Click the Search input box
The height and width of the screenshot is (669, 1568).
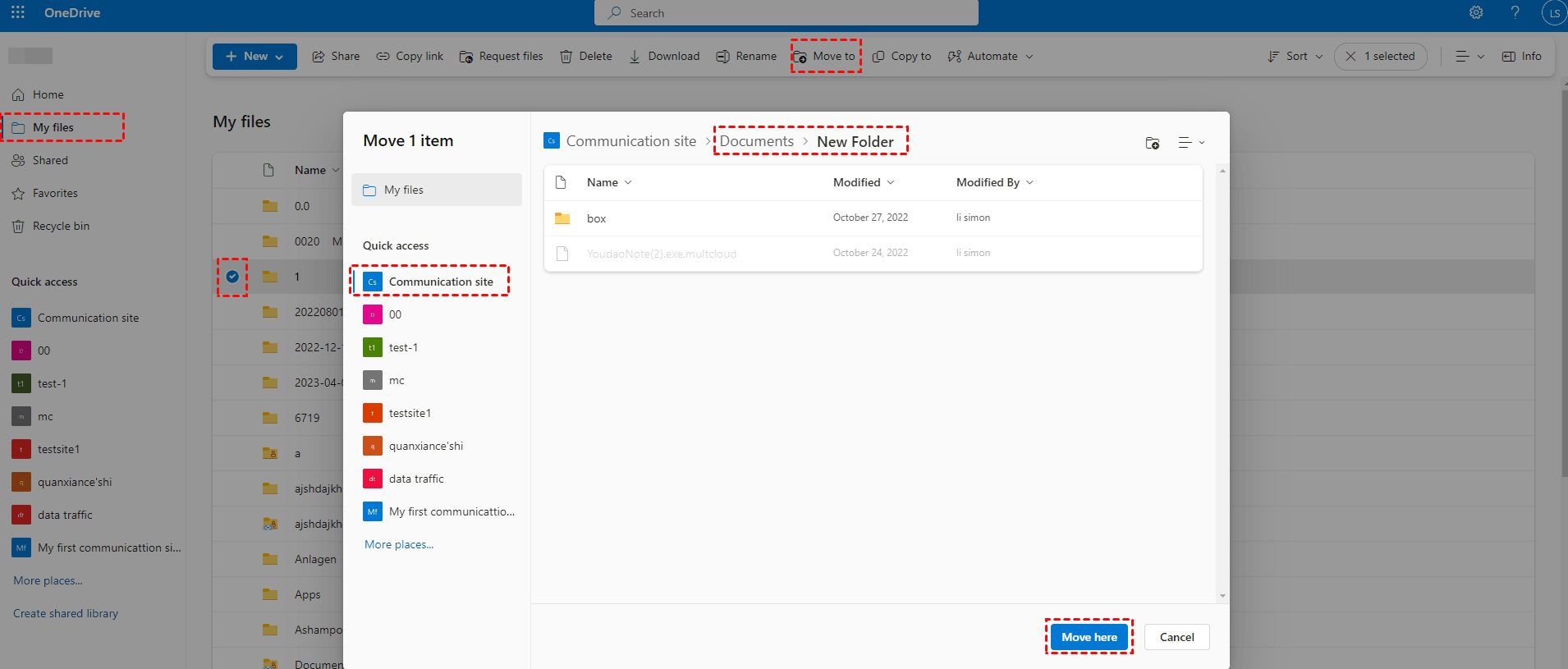pyautogui.click(x=786, y=13)
